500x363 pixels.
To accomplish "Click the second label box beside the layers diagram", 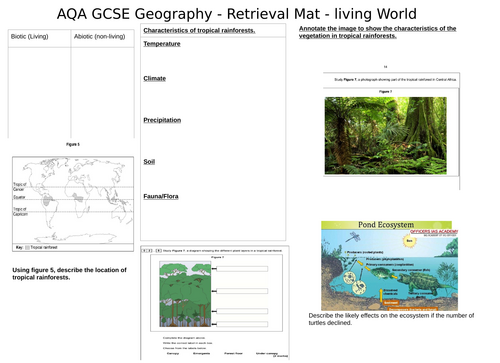I will click(x=242, y=291).
